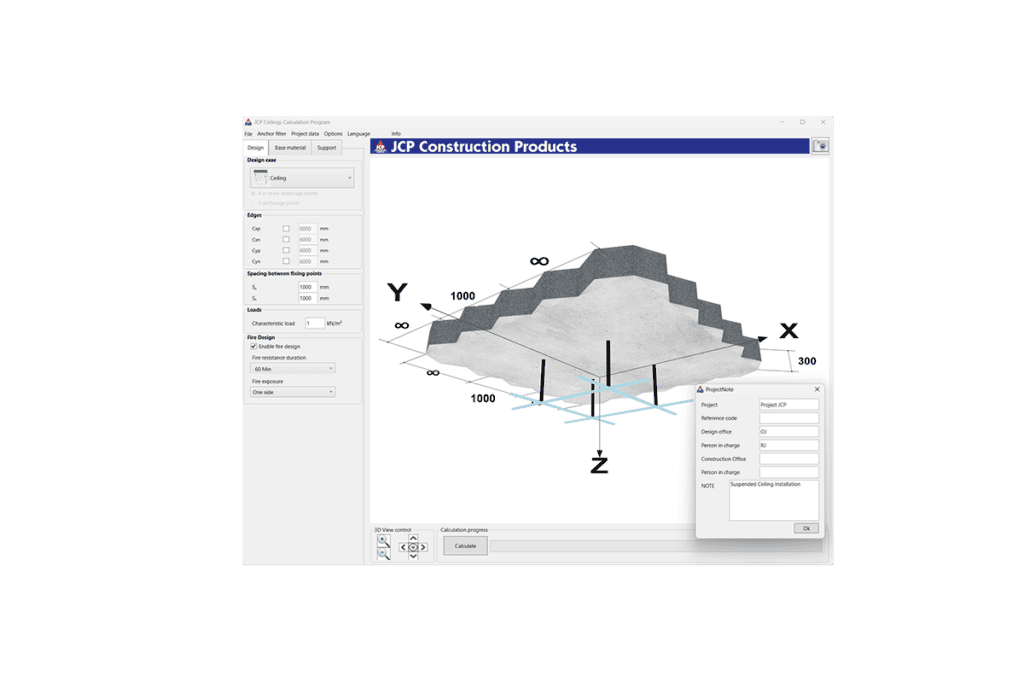
Task: Toggle Enable fire design checkbox
Action: (x=253, y=347)
